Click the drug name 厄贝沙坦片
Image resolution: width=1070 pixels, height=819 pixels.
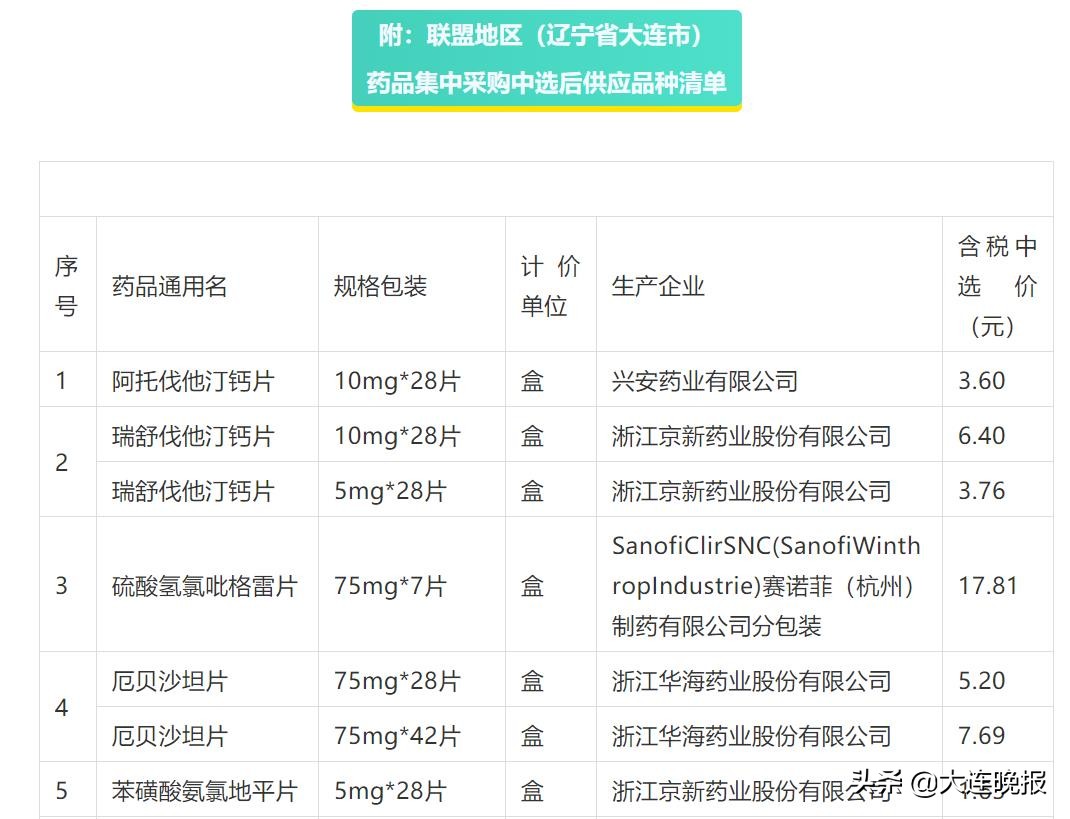click(x=162, y=681)
